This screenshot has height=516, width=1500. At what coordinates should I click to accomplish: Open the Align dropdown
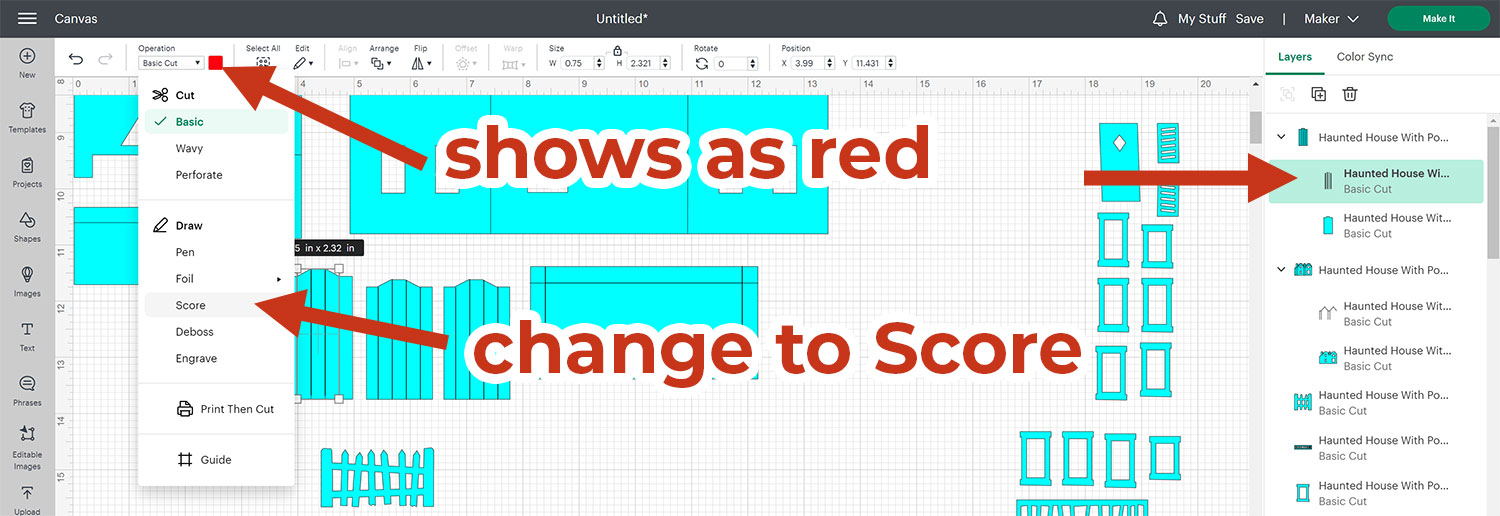[348, 63]
